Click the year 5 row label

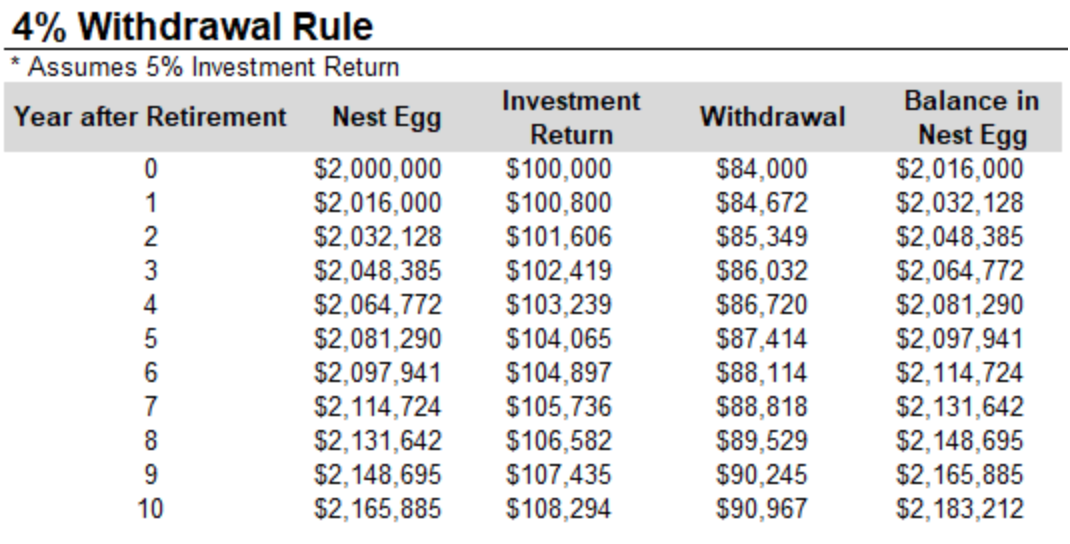pyautogui.click(x=150, y=339)
